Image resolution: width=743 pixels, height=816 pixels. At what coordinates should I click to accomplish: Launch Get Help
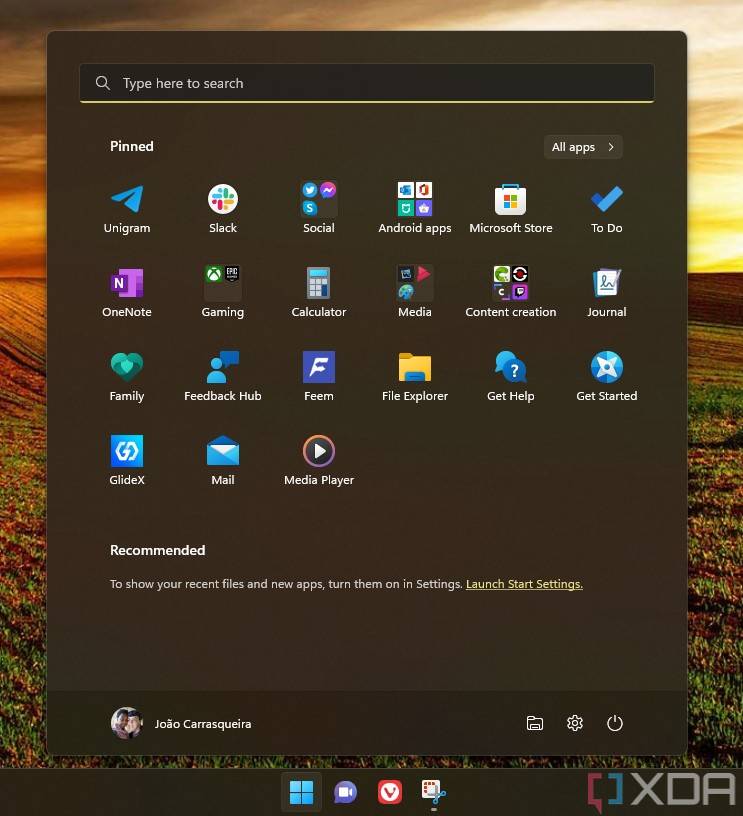click(x=510, y=377)
